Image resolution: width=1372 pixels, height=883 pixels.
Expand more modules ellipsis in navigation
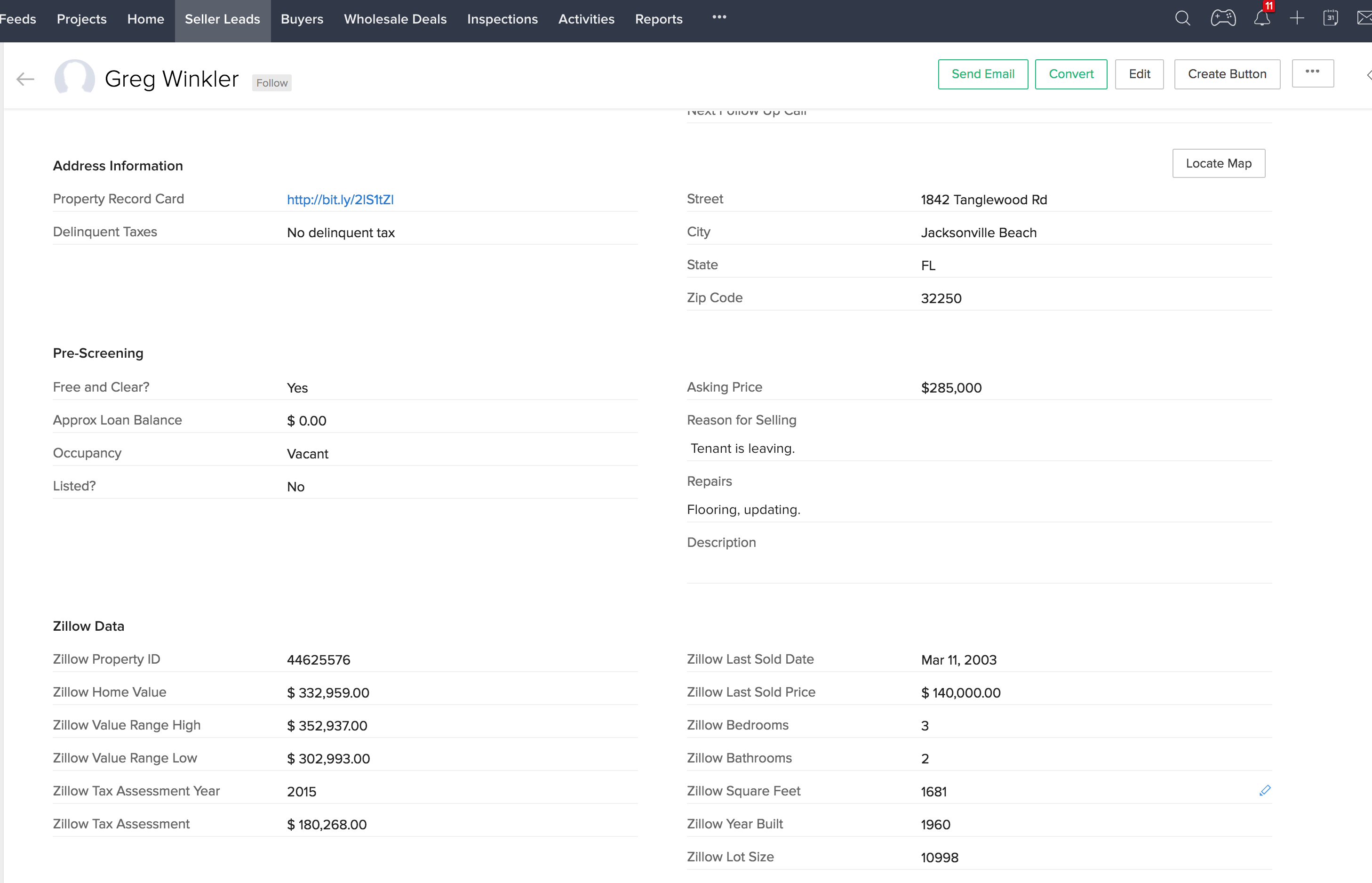coord(719,17)
